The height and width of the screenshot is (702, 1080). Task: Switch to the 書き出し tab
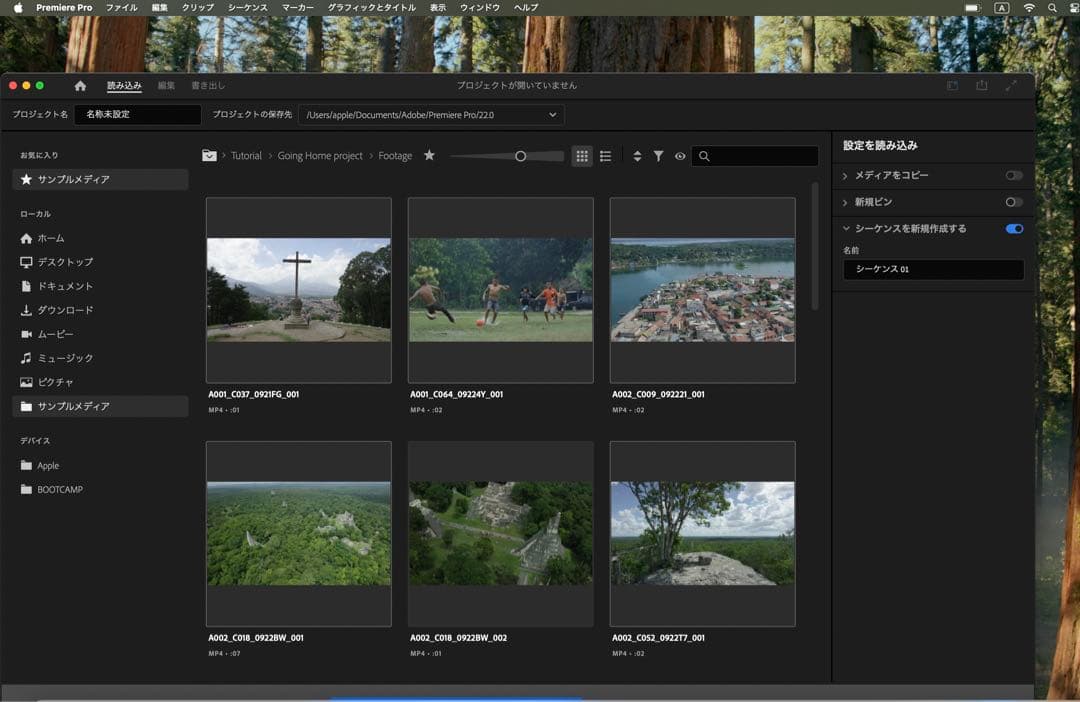pos(208,86)
